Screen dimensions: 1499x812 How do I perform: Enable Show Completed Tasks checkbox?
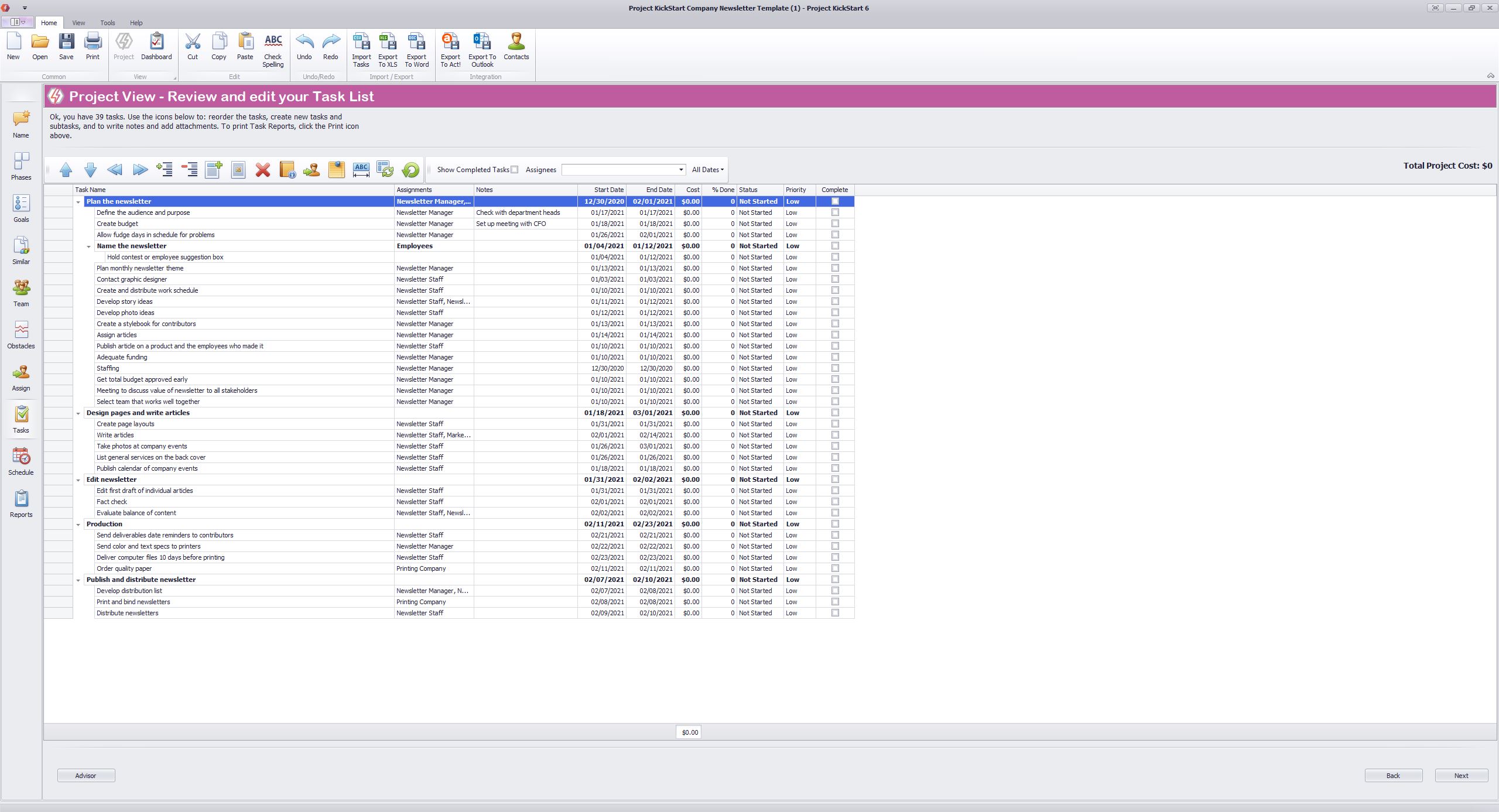pyautogui.click(x=514, y=170)
